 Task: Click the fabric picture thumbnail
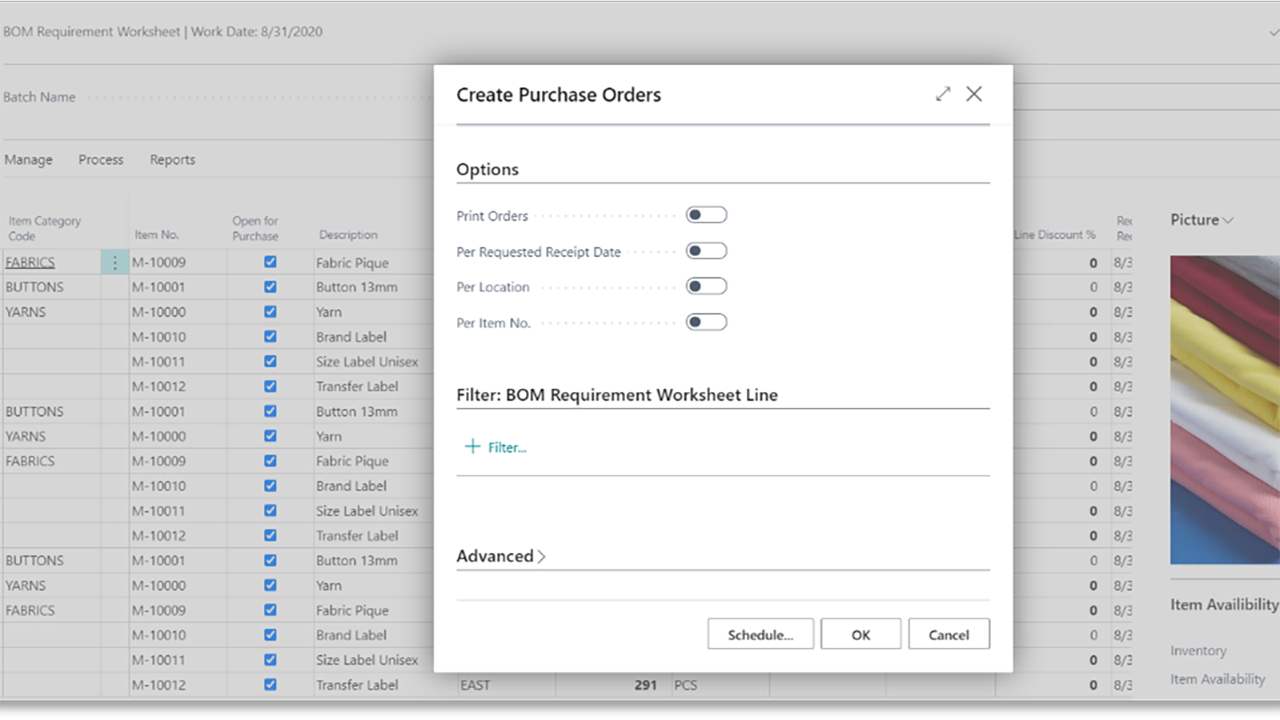coord(1225,410)
